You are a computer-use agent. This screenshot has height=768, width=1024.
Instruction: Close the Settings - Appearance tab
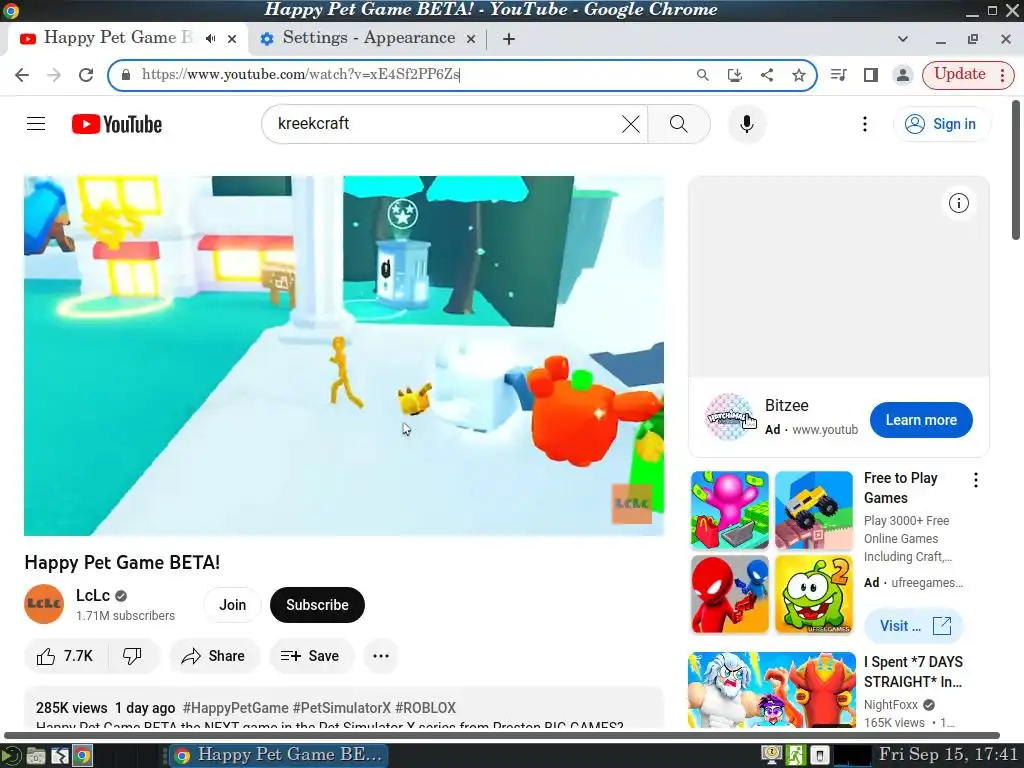[x=470, y=39]
